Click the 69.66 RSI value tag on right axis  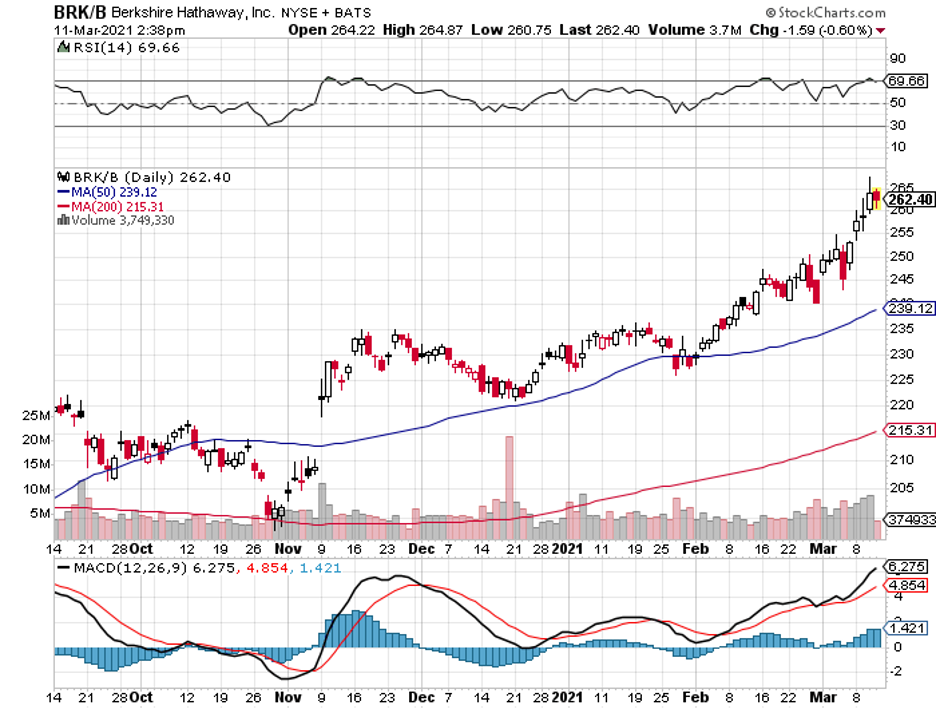[906, 81]
